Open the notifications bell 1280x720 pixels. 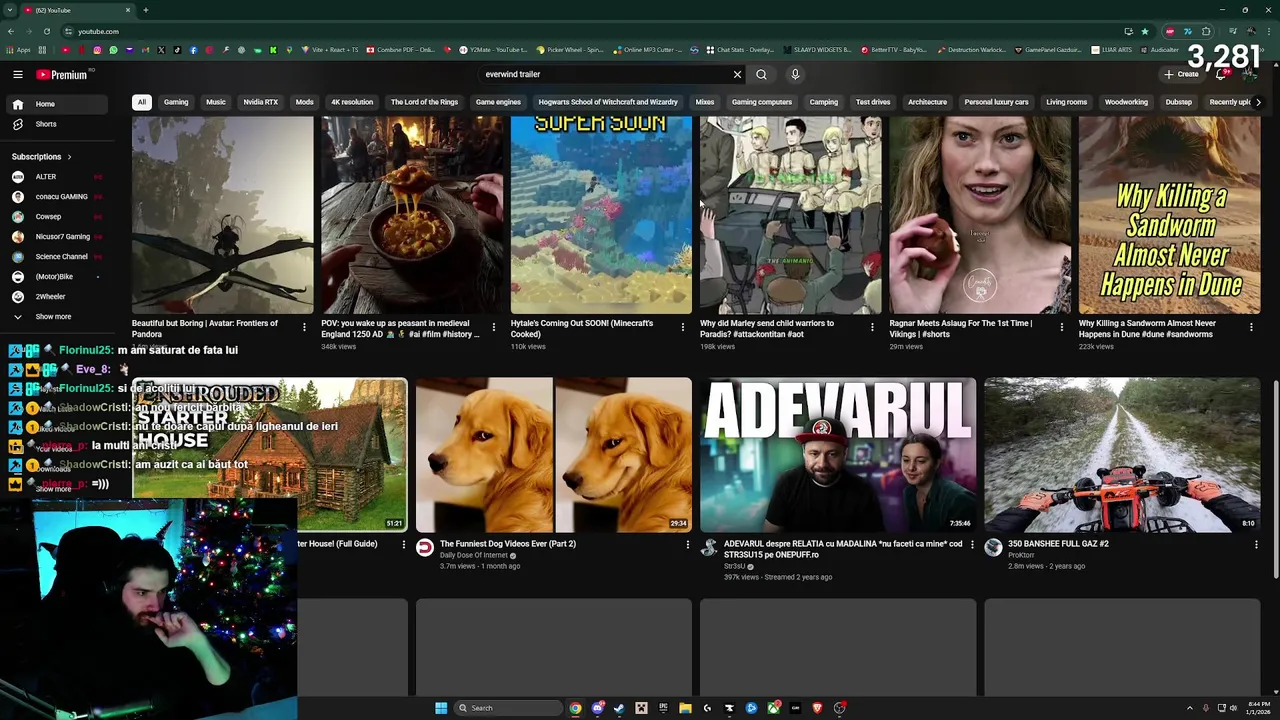click(1221, 74)
